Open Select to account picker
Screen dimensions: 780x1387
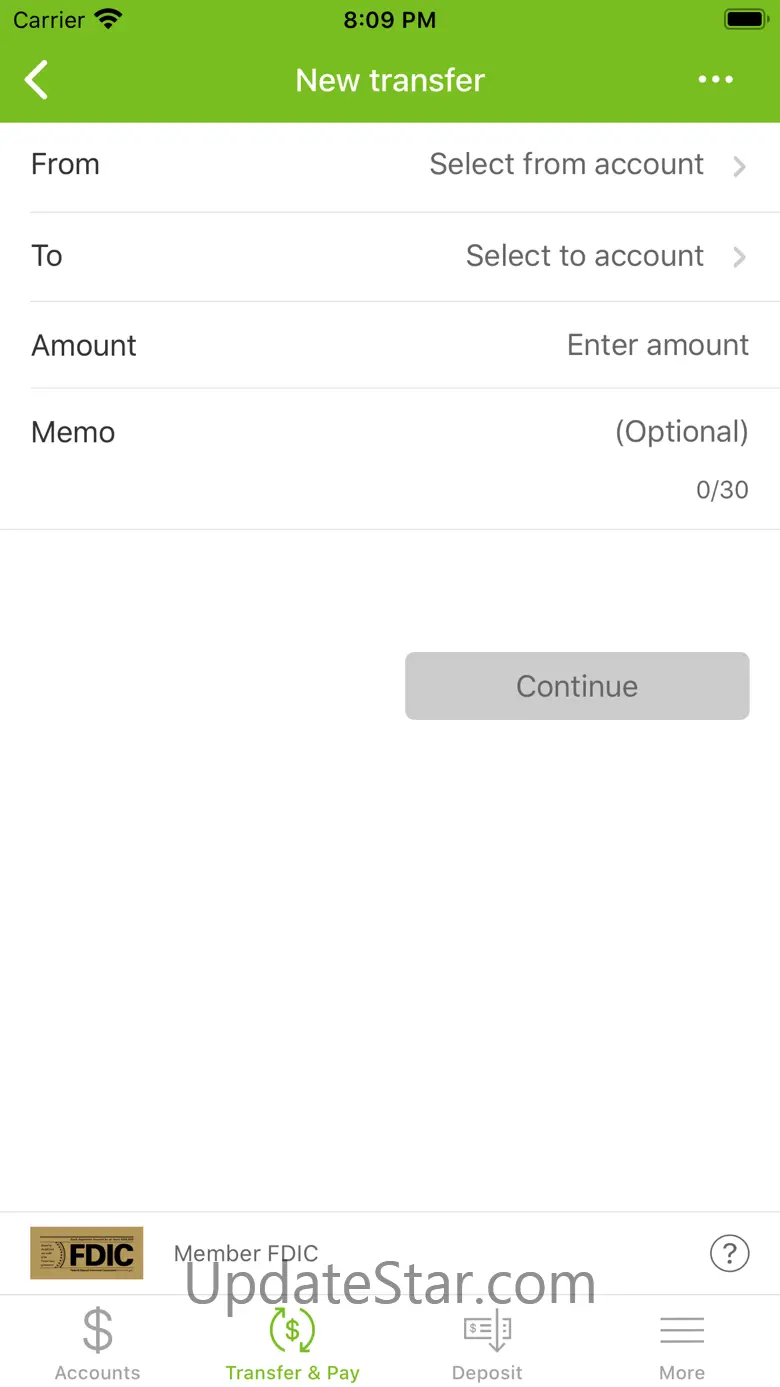[584, 256]
